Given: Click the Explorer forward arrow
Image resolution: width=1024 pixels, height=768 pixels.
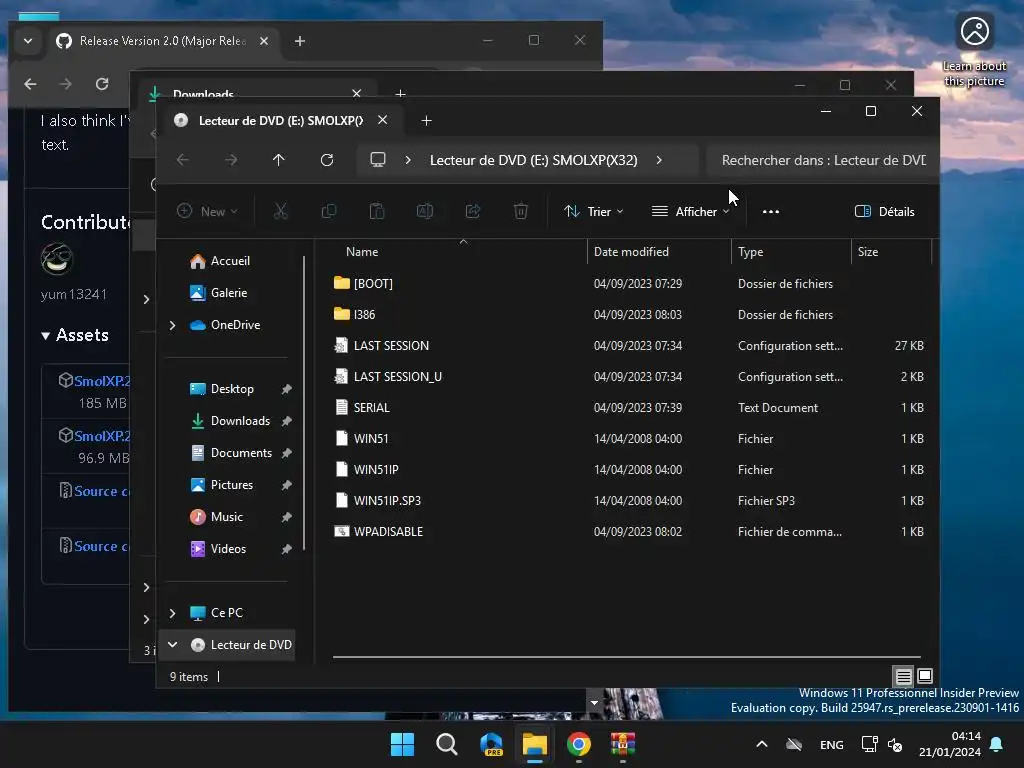Looking at the screenshot, I should click(231, 160).
